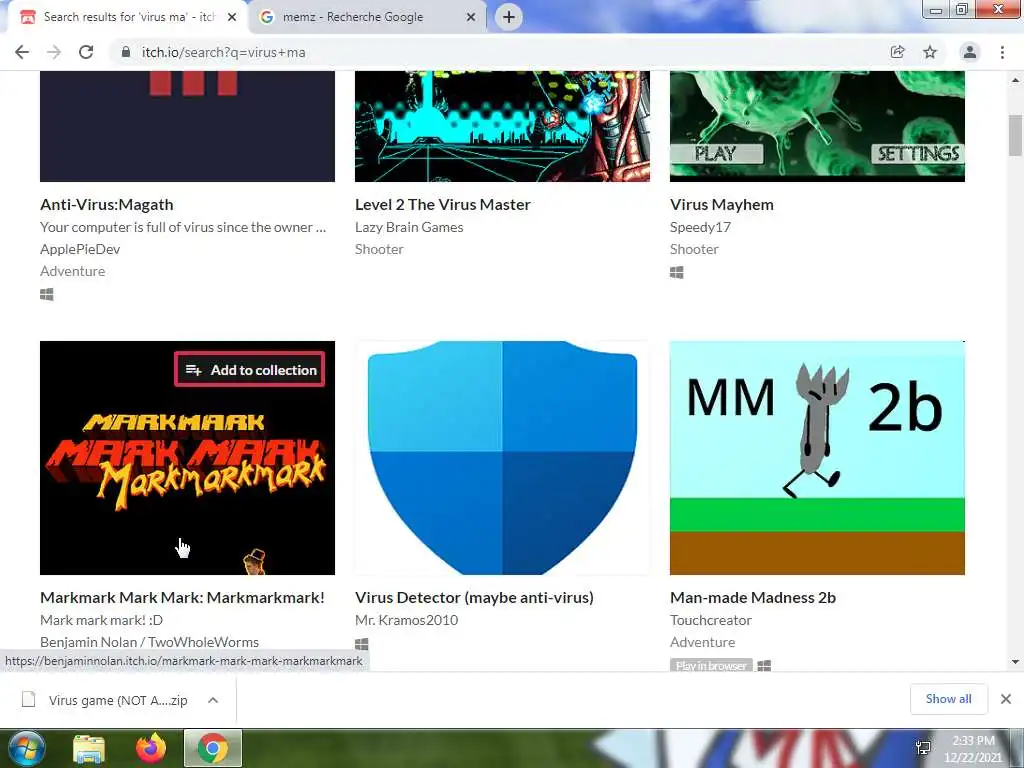Reload the itch.io page

(86, 52)
